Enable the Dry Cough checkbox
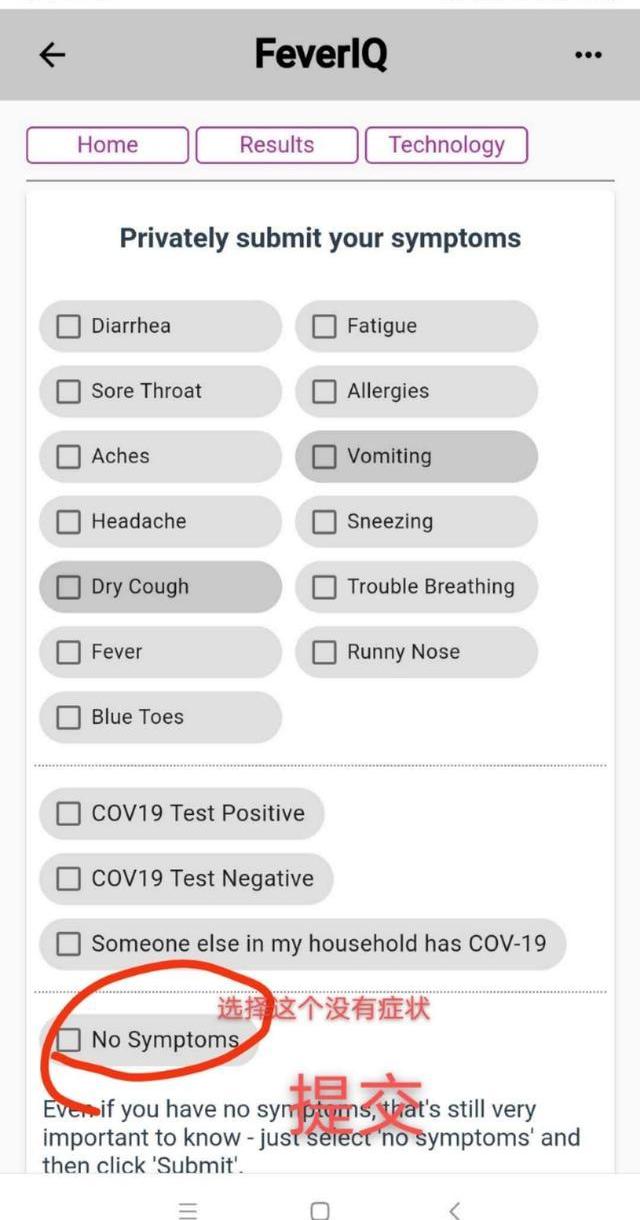The width and height of the screenshot is (640, 1220). point(68,587)
